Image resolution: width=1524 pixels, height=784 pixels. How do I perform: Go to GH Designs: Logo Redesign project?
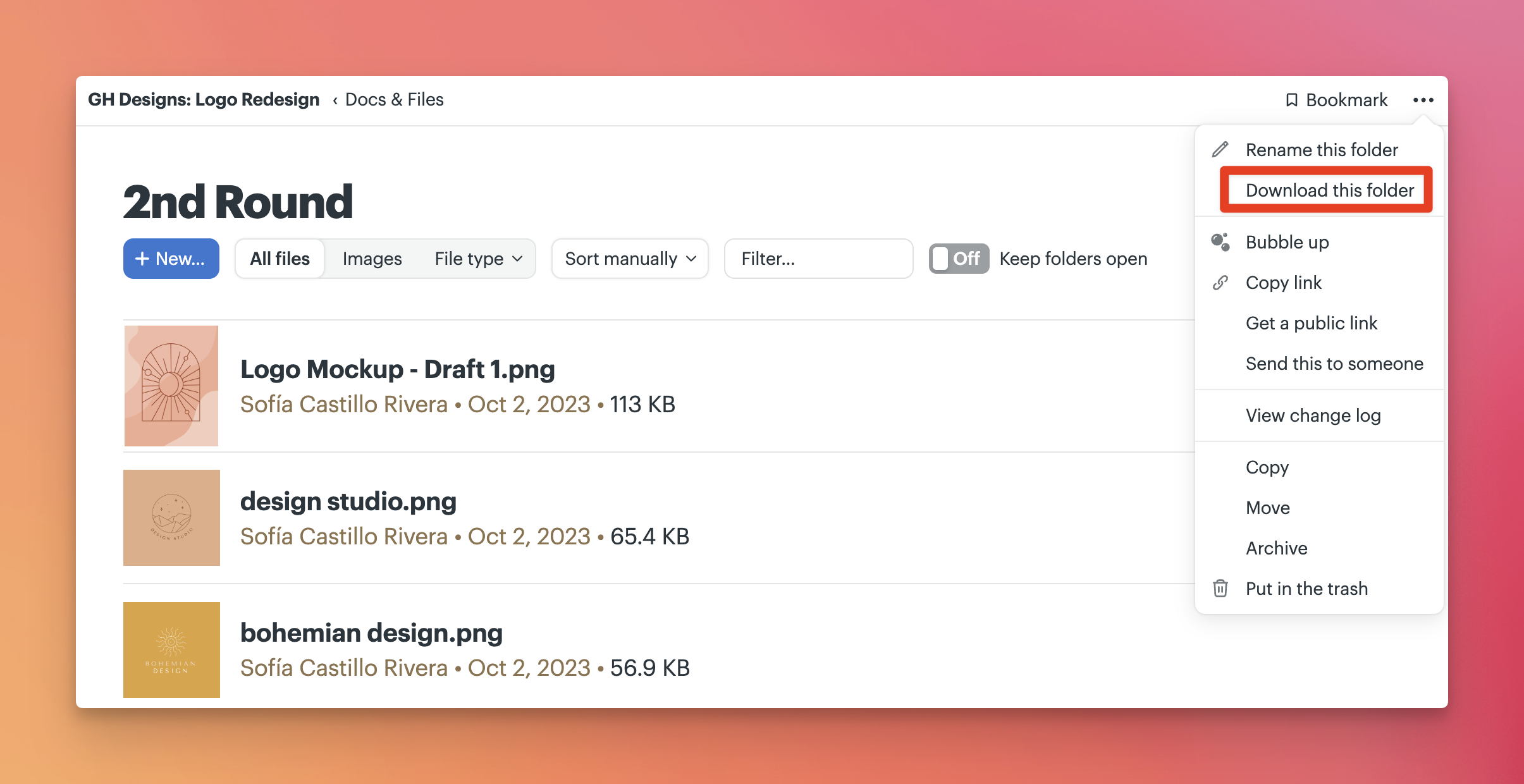[x=204, y=100]
